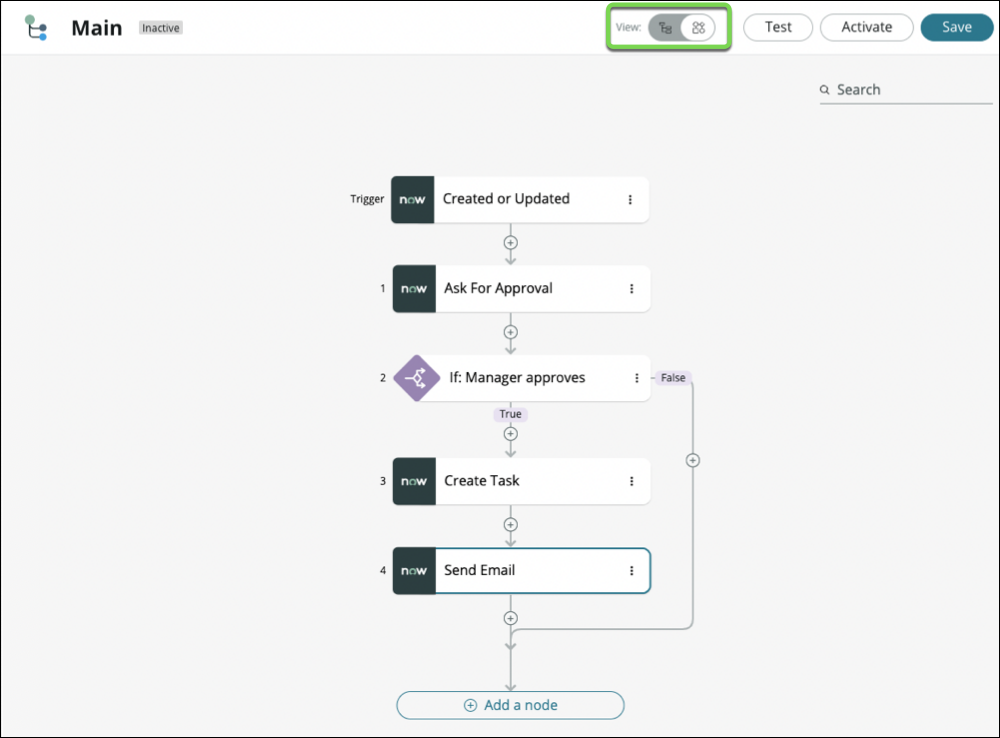
Task: Open options menu for Created or Updated trigger
Action: point(630,199)
